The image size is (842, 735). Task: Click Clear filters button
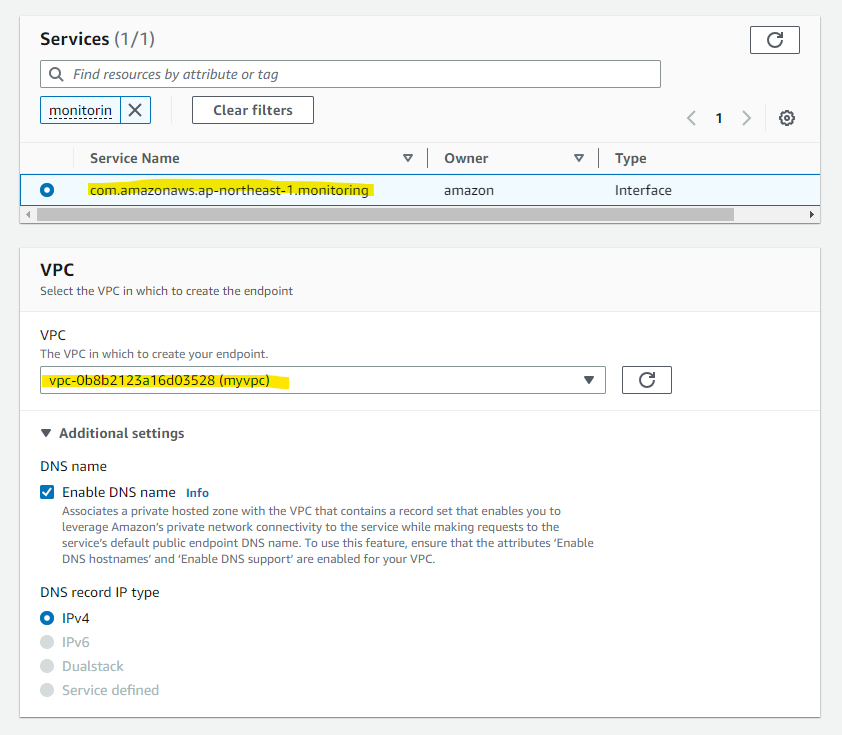click(x=253, y=110)
